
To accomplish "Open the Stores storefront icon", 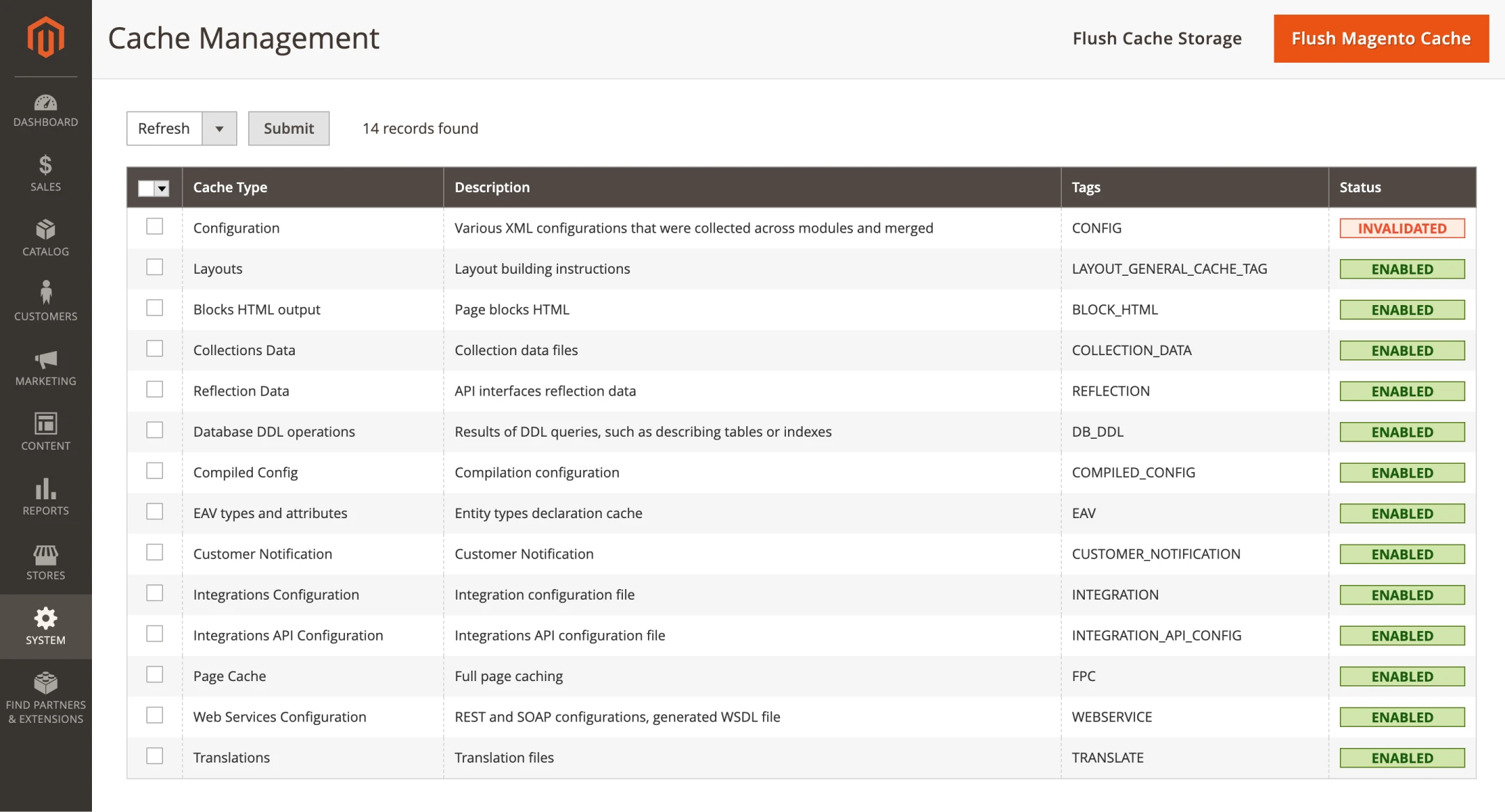I will click(46, 555).
